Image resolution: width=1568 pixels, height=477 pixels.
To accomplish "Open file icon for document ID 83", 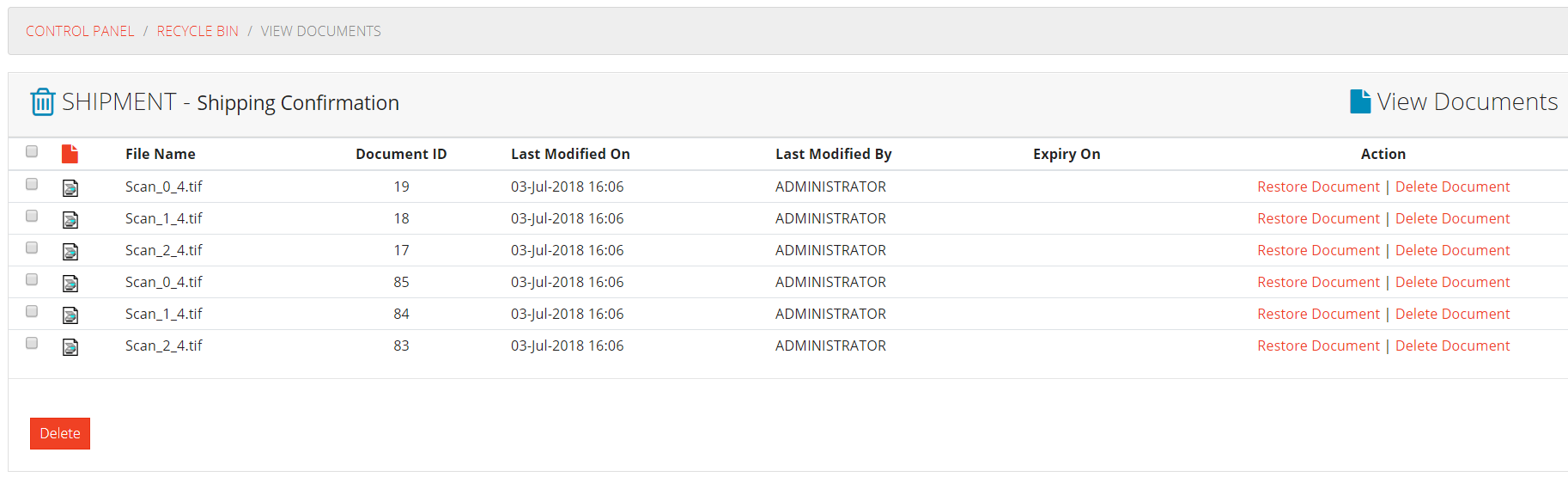I will tap(70, 346).
